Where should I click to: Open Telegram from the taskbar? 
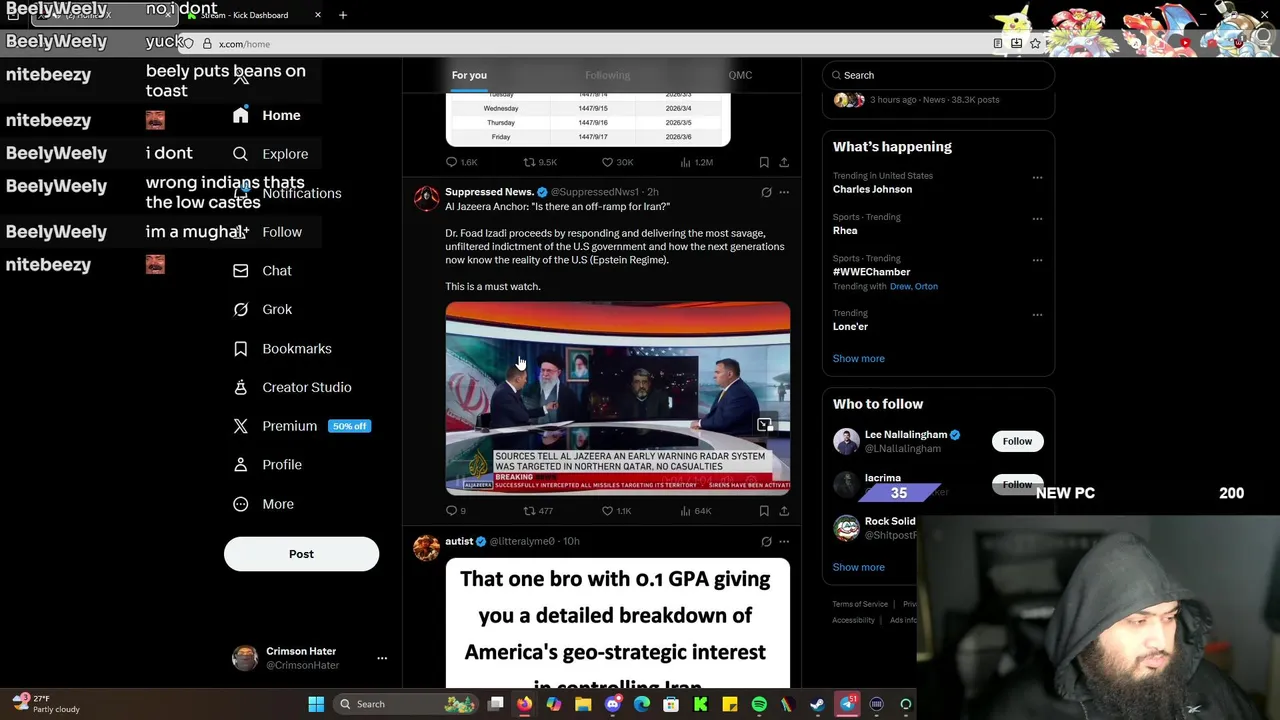[847, 704]
